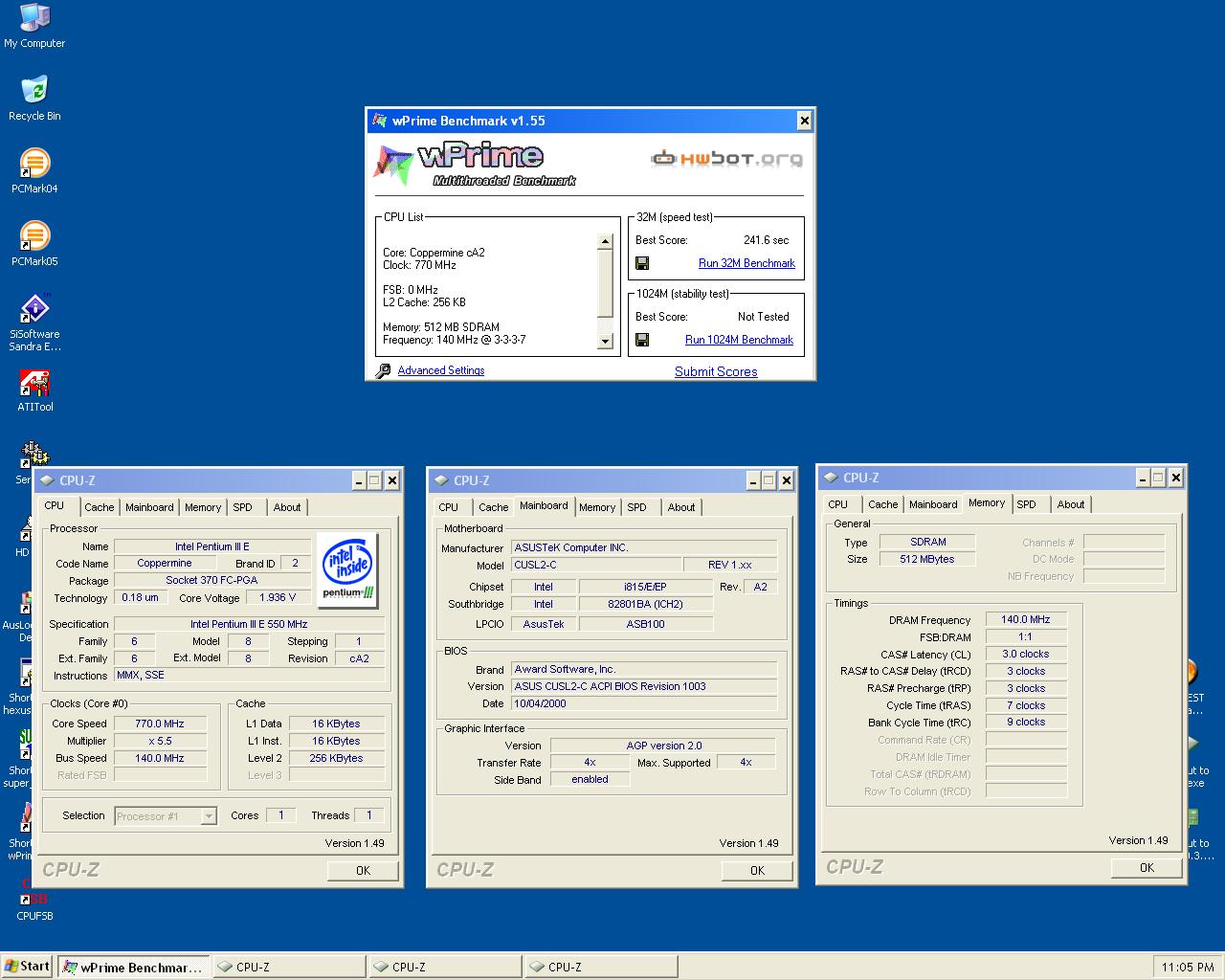Screen dimensions: 1225x980
Task: Click the down arrow of the CPU List scrollbar
Action: pyautogui.click(x=605, y=341)
